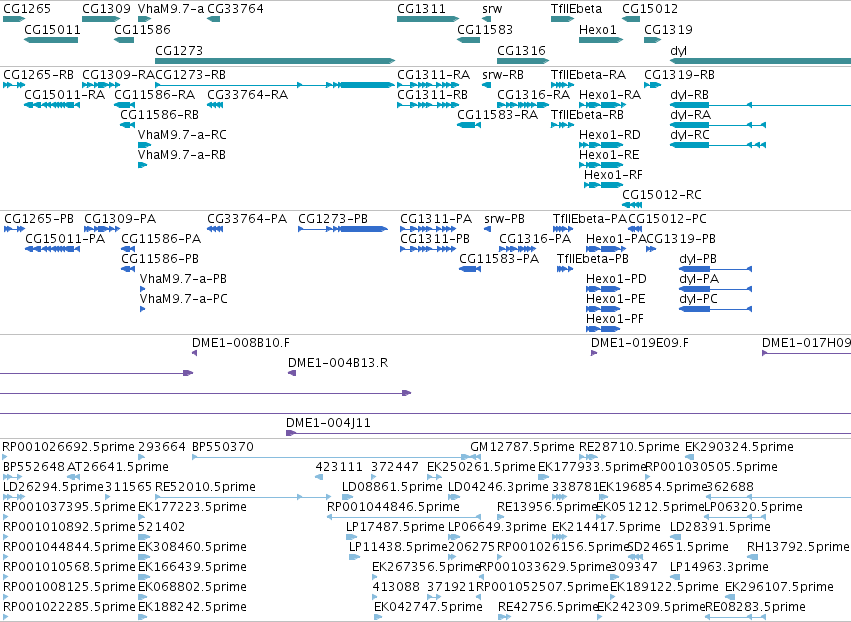The image size is (851, 622).
Task: Click transcript CG1309-RA label
Action: [x=118, y=74]
